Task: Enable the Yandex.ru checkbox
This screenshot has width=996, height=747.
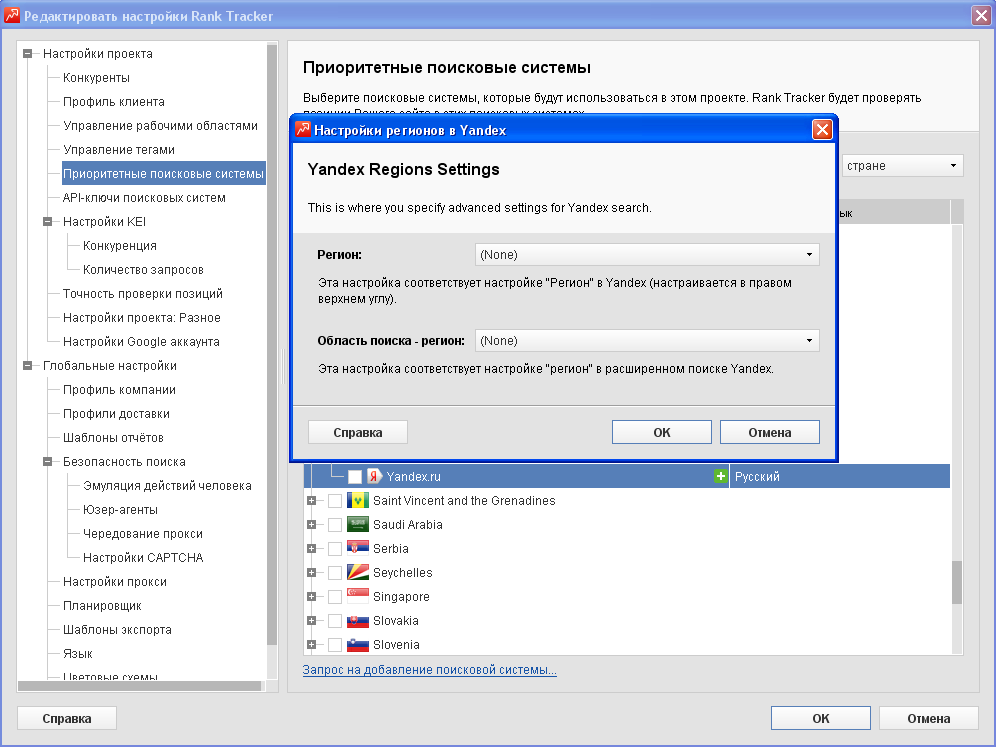Action: point(354,477)
